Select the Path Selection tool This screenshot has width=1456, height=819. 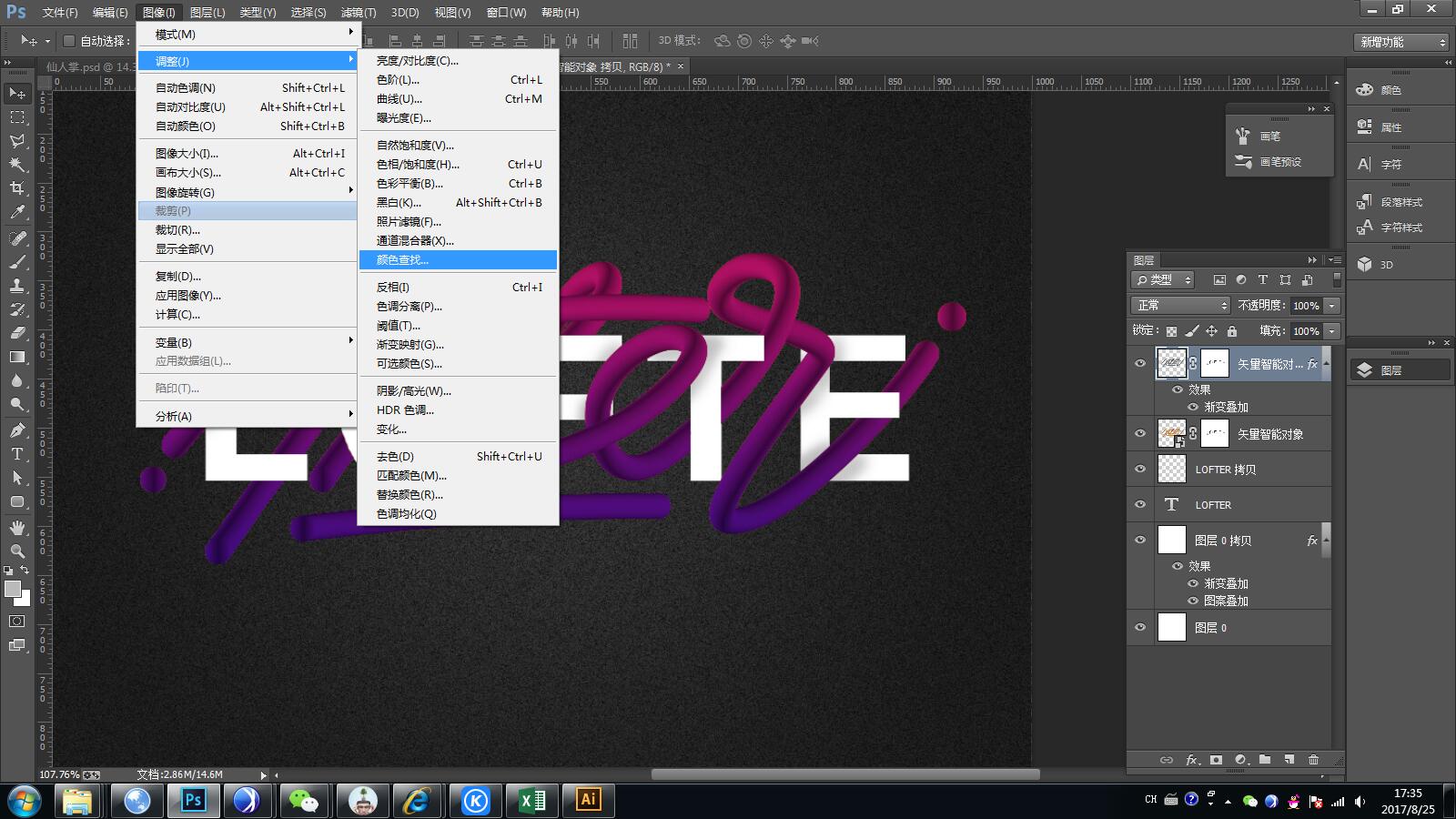(x=17, y=478)
